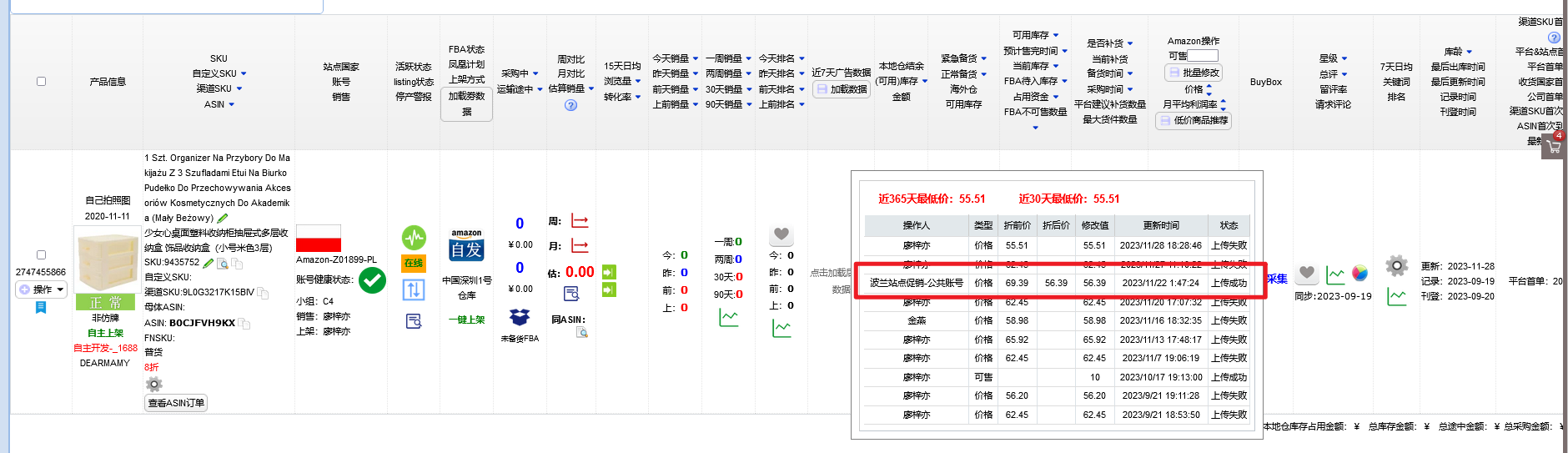Open the green ranking trend chart icon

(781, 329)
